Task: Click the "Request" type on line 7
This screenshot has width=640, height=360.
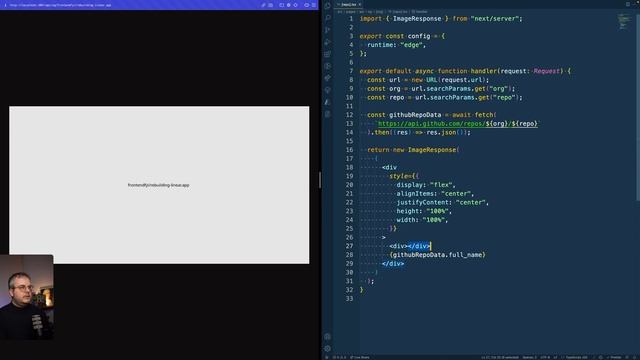Action: pyautogui.click(x=547, y=71)
